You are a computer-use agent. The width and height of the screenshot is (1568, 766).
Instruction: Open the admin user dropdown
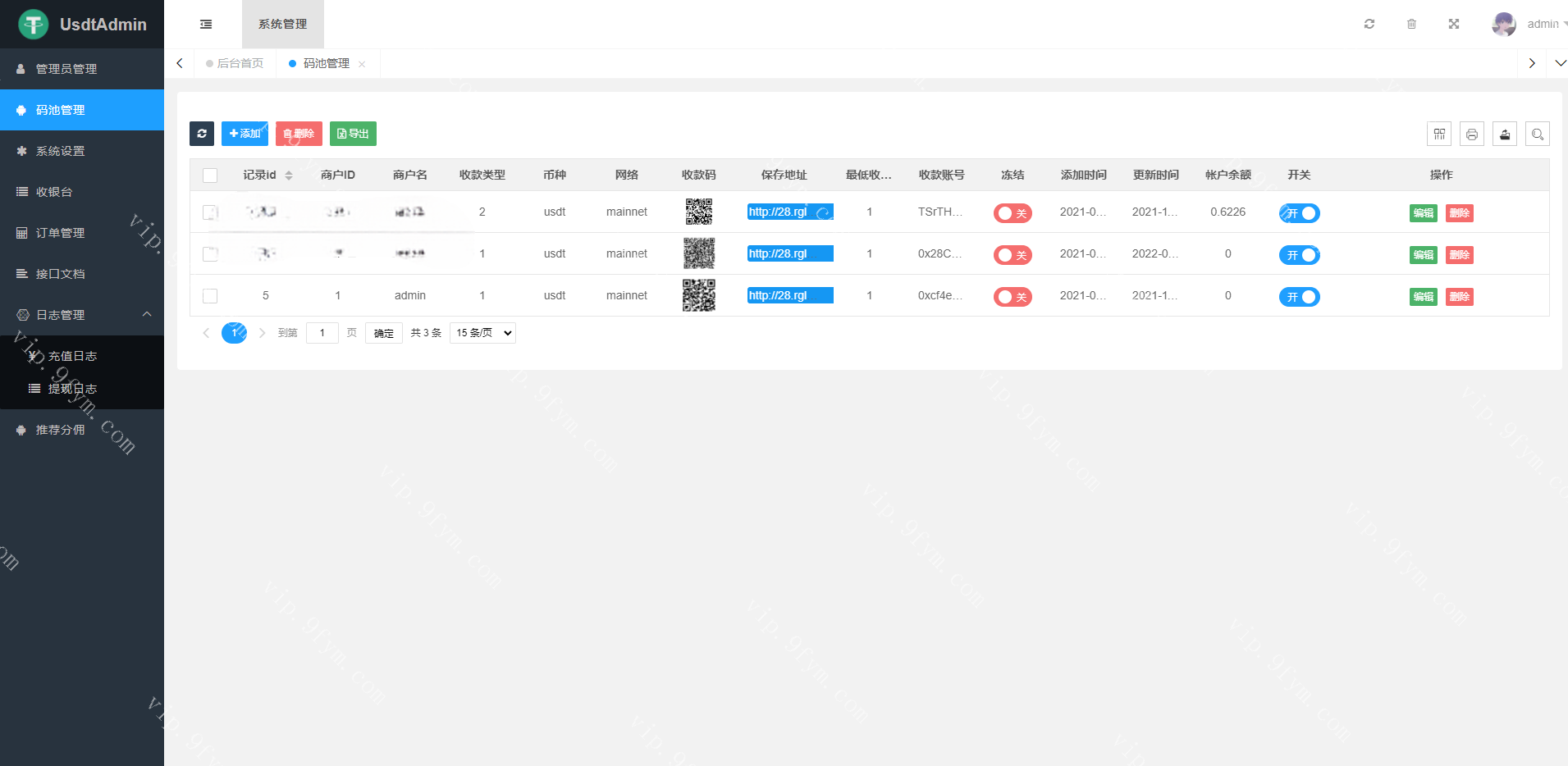pos(1529,24)
